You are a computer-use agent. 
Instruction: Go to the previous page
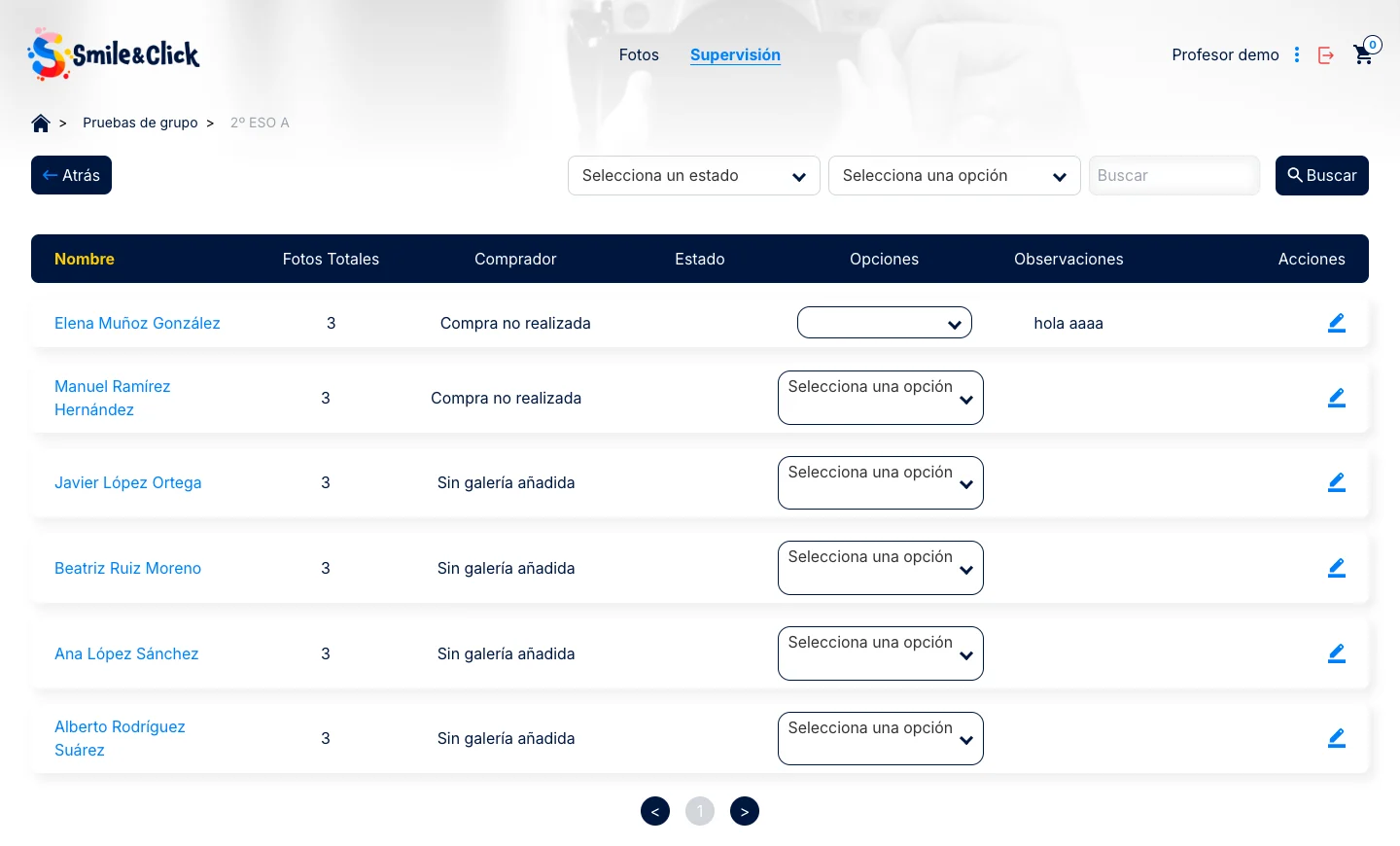point(655,811)
